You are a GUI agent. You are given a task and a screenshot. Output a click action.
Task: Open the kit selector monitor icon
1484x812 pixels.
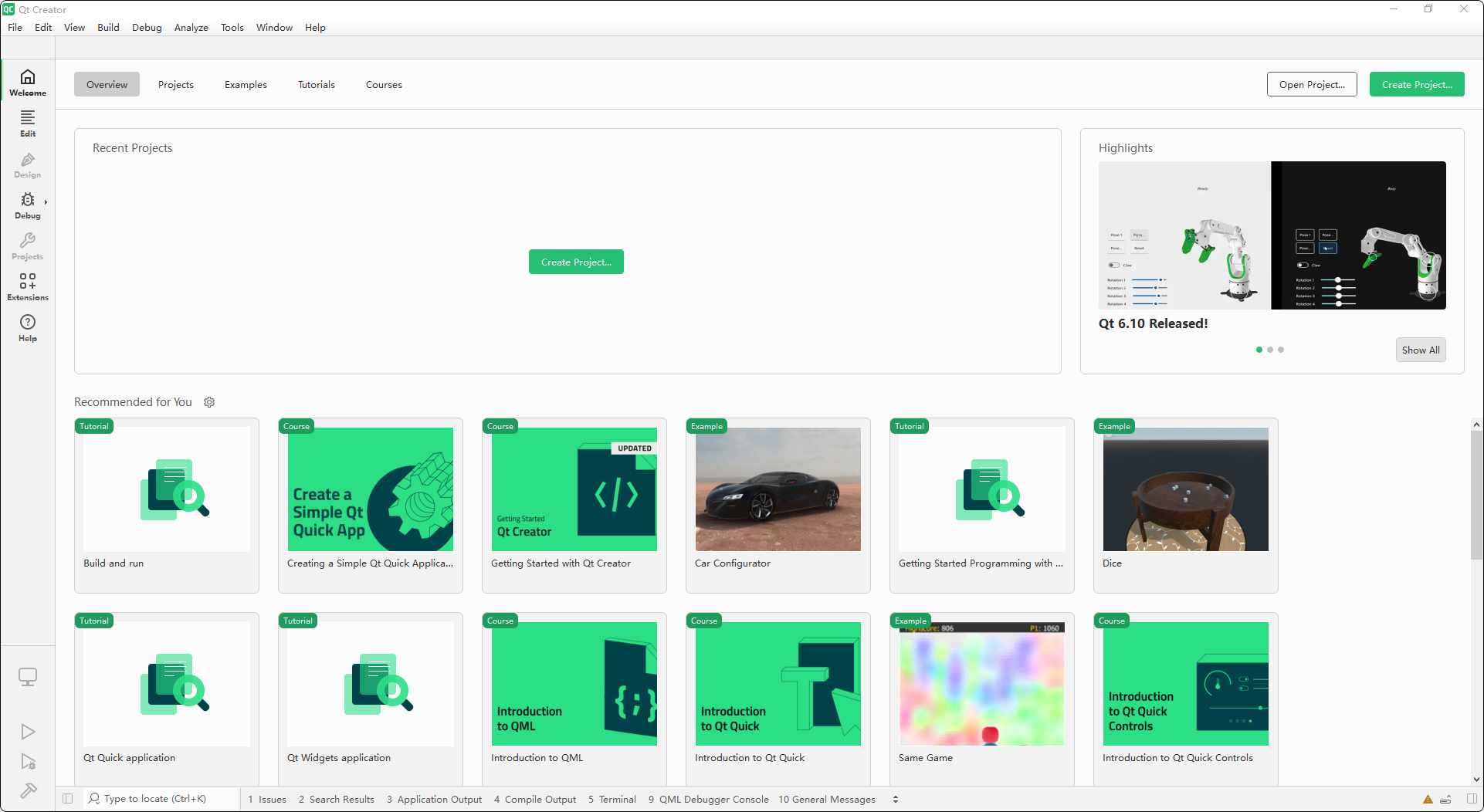click(x=28, y=677)
